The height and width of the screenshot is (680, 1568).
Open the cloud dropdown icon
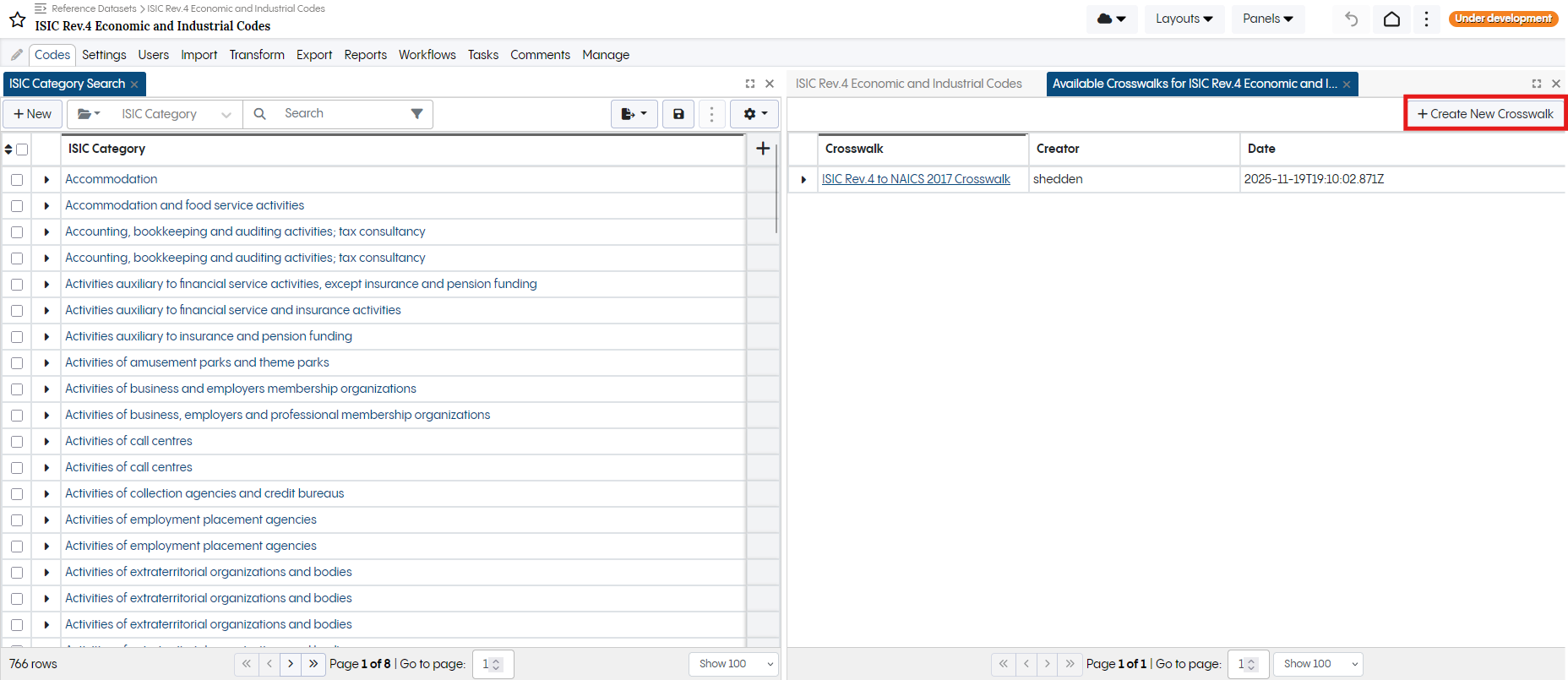pos(1111,19)
